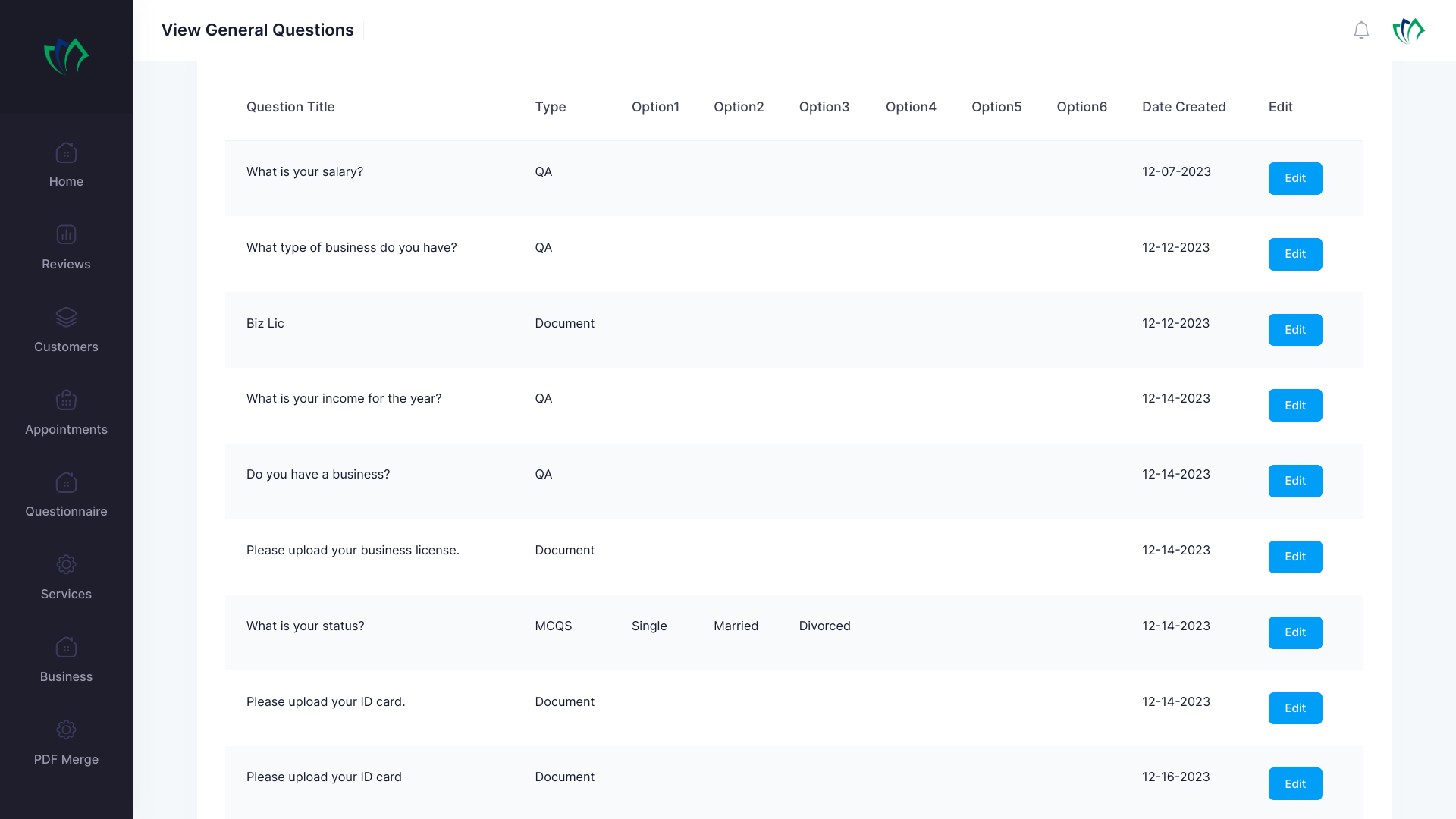Select Customers from the sidebar menu
The image size is (1456, 819).
[66, 347]
